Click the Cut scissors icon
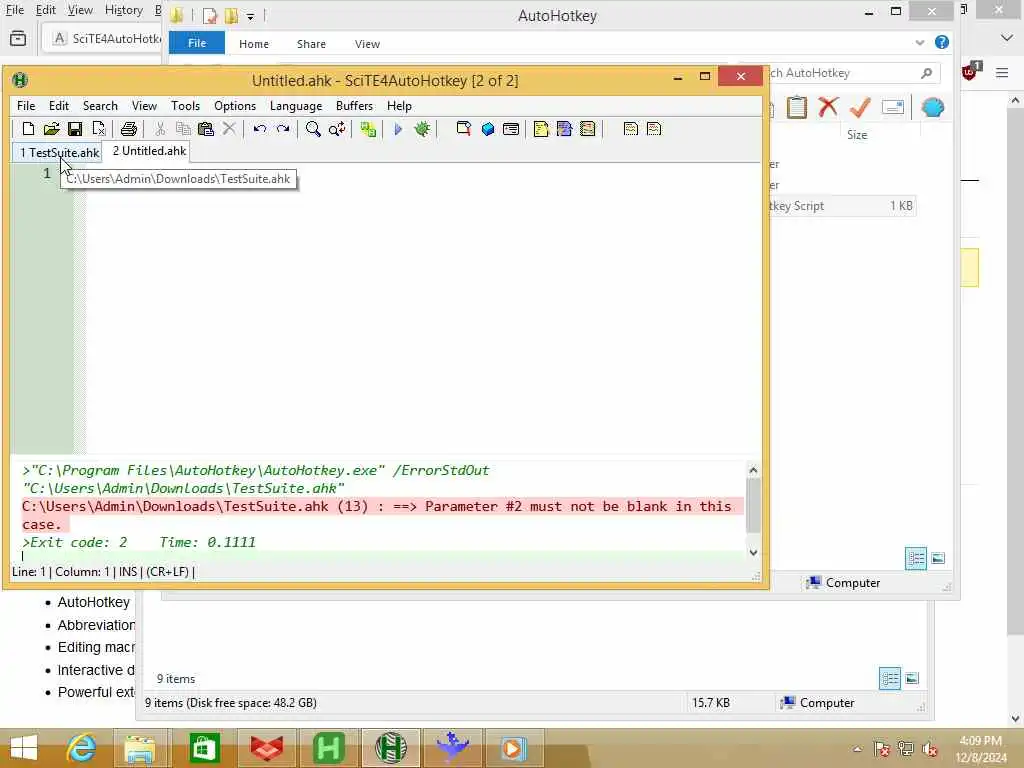Image resolution: width=1024 pixels, height=768 pixels. pyautogui.click(x=160, y=129)
